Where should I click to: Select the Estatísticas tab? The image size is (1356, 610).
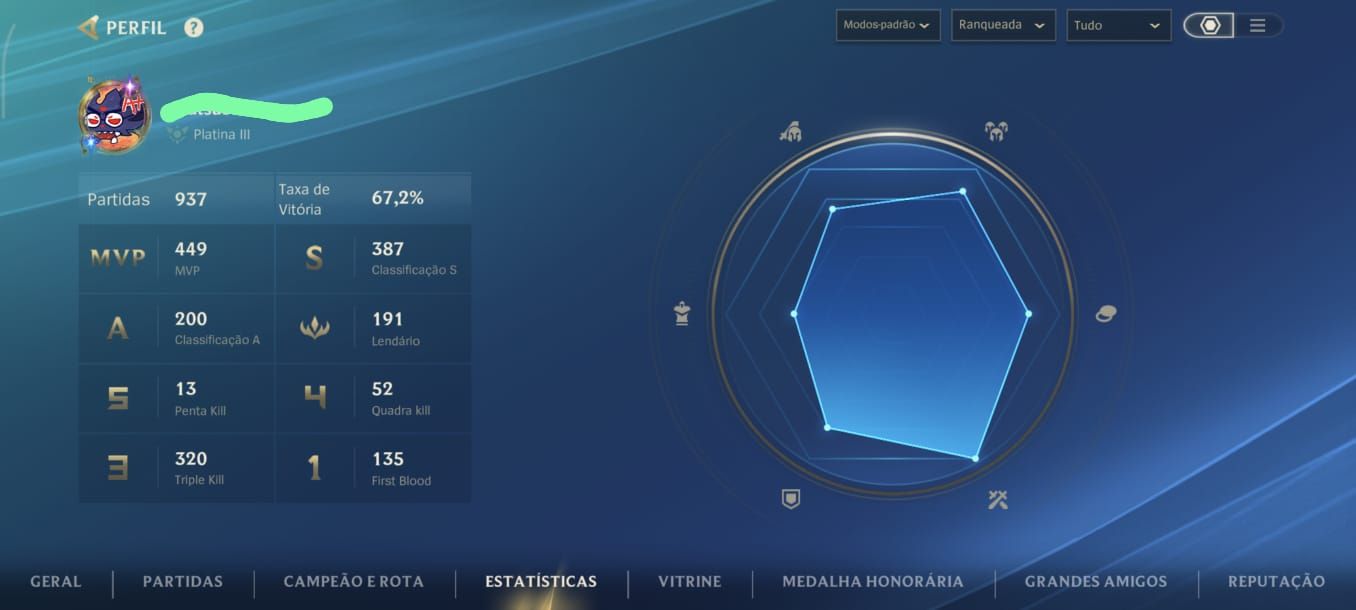(541, 581)
